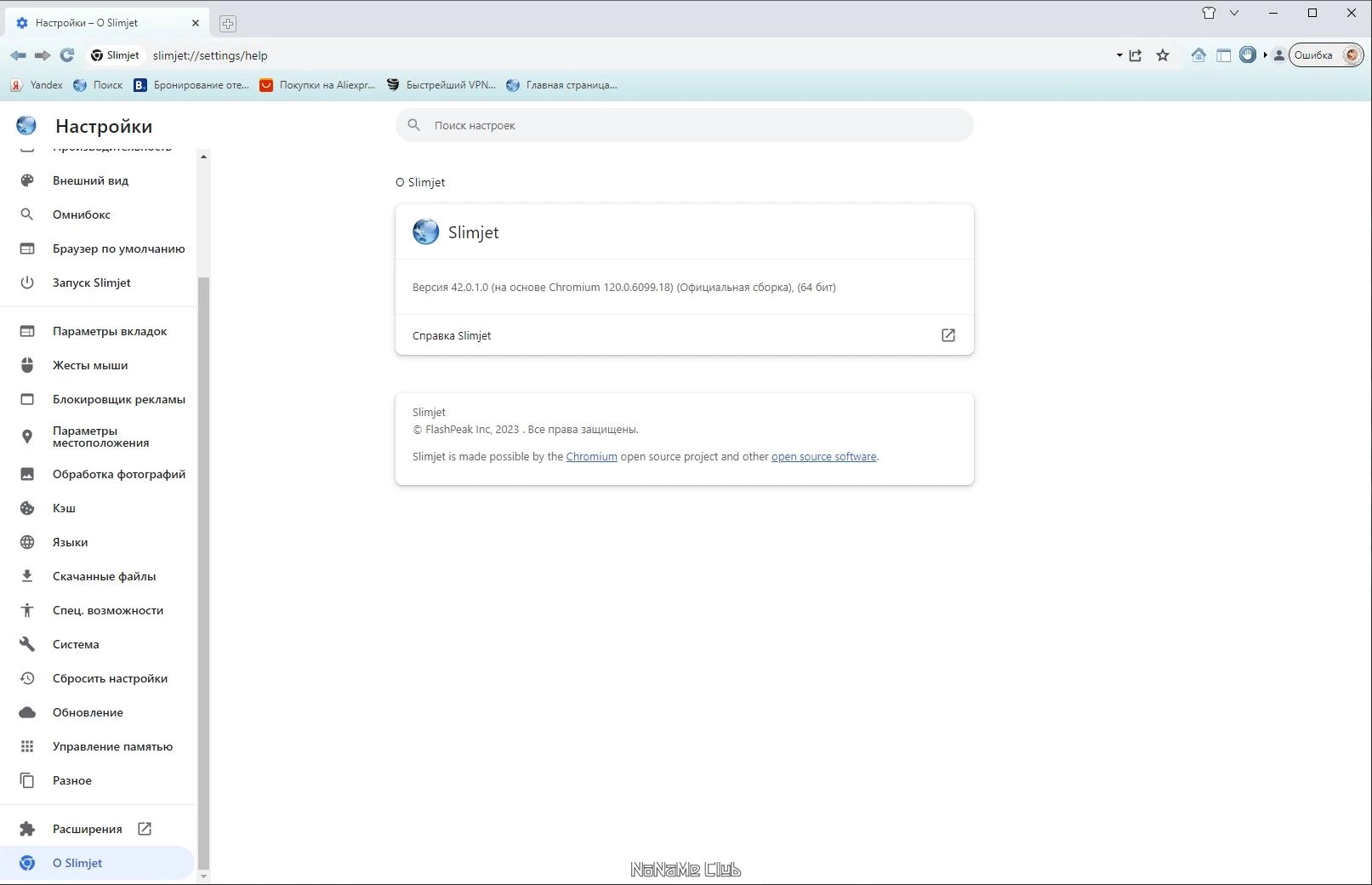Open the tab list chevron
Screen dimensions: 1372x885
tap(1234, 13)
